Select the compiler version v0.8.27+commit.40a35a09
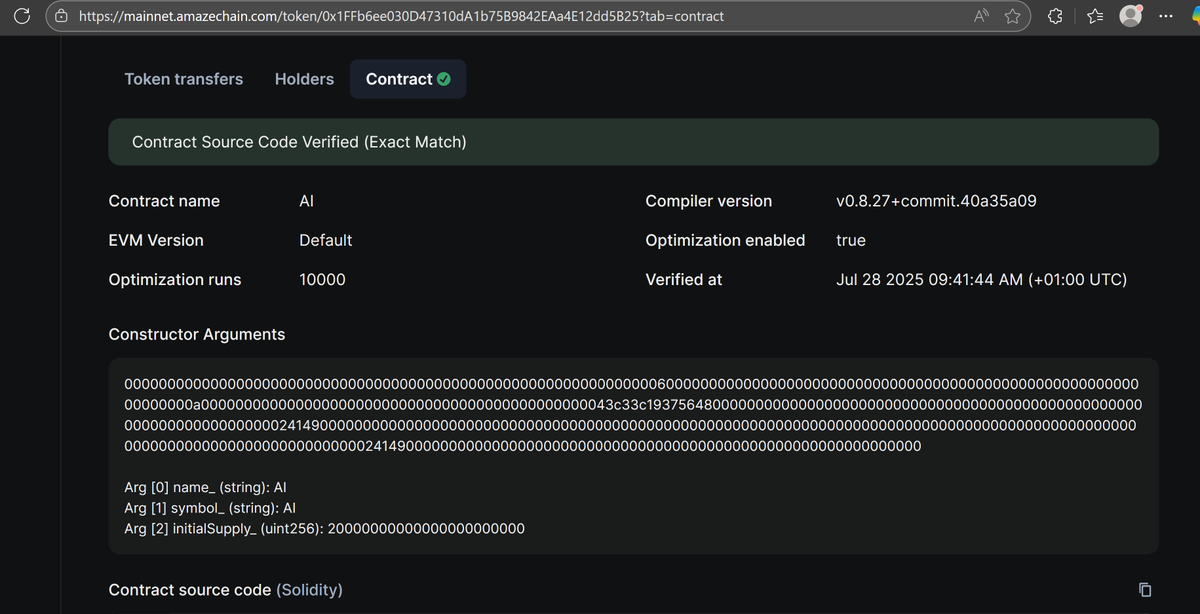The image size is (1200, 614). 936,201
